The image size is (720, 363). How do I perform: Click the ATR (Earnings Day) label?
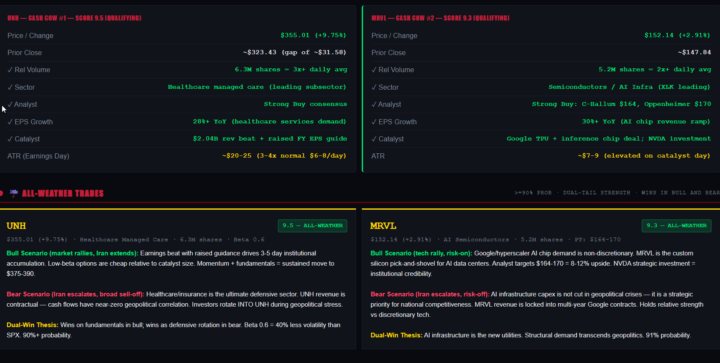(38, 156)
